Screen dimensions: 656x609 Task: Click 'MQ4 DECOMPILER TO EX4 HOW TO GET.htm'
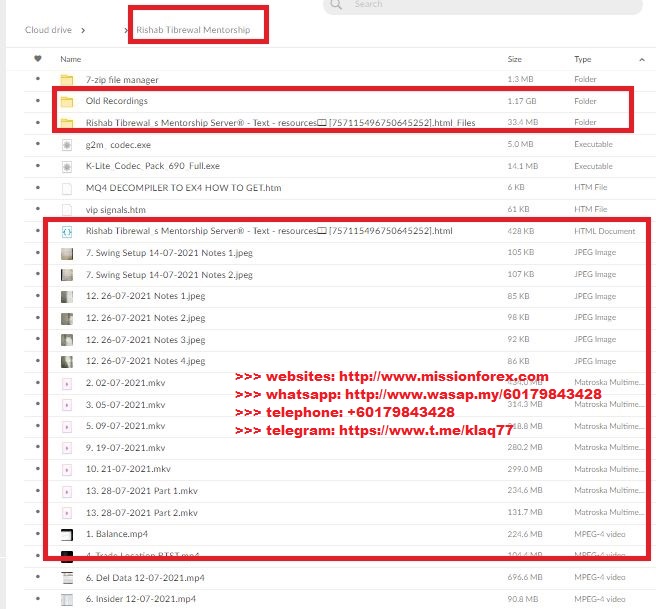pos(184,188)
